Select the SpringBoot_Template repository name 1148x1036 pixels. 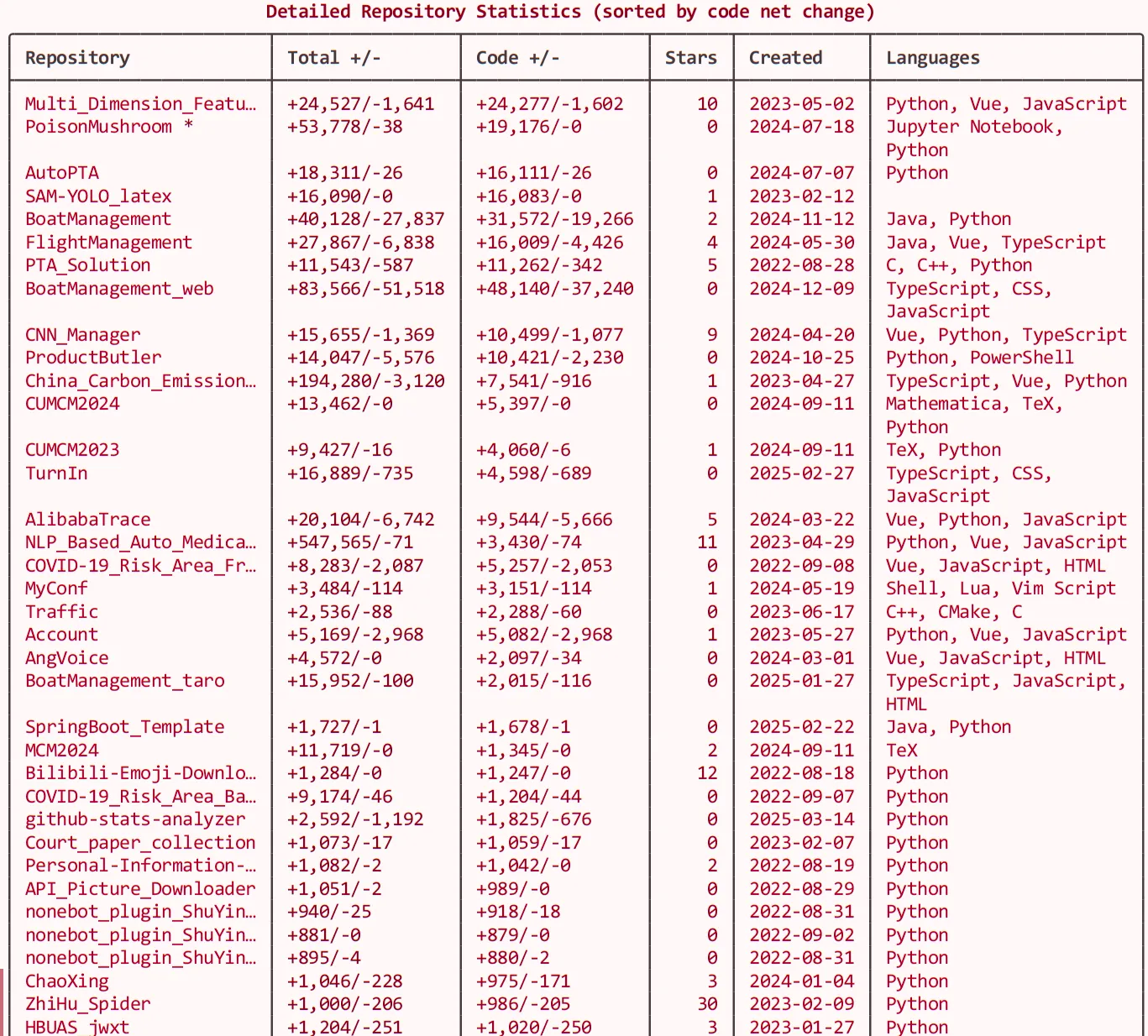pos(125,727)
